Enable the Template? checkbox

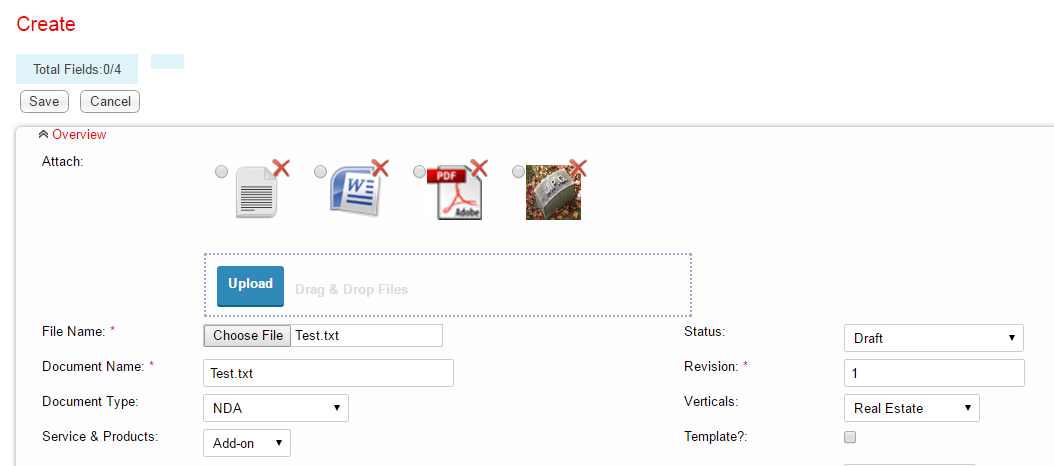pyautogui.click(x=850, y=437)
